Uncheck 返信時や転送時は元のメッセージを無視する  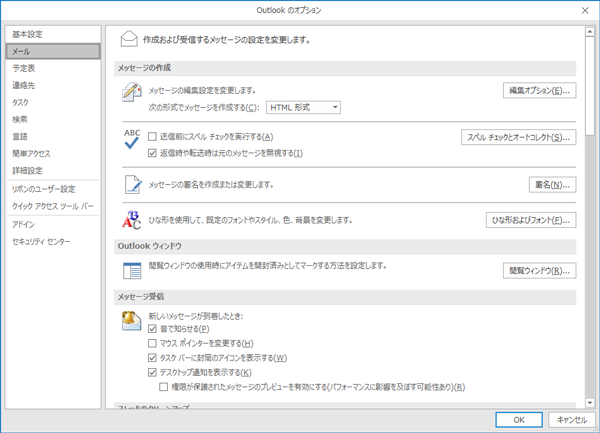(152, 153)
